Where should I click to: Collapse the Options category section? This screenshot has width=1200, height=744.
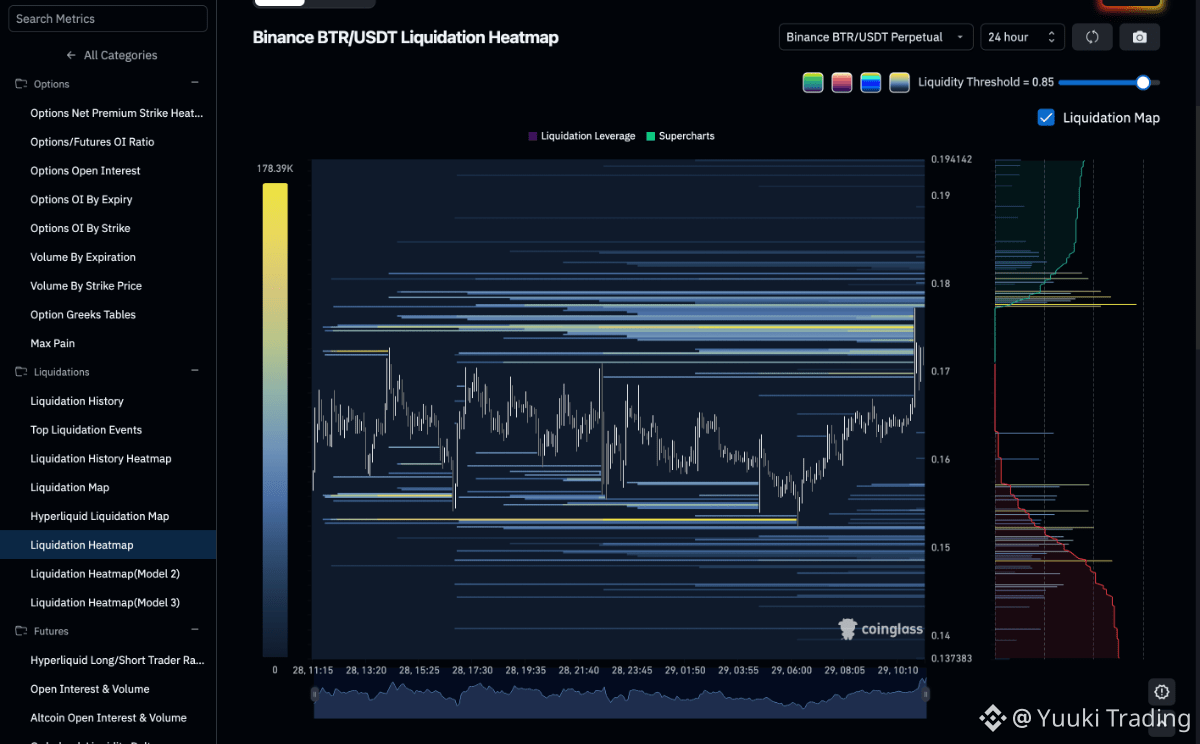coord(195,83)
